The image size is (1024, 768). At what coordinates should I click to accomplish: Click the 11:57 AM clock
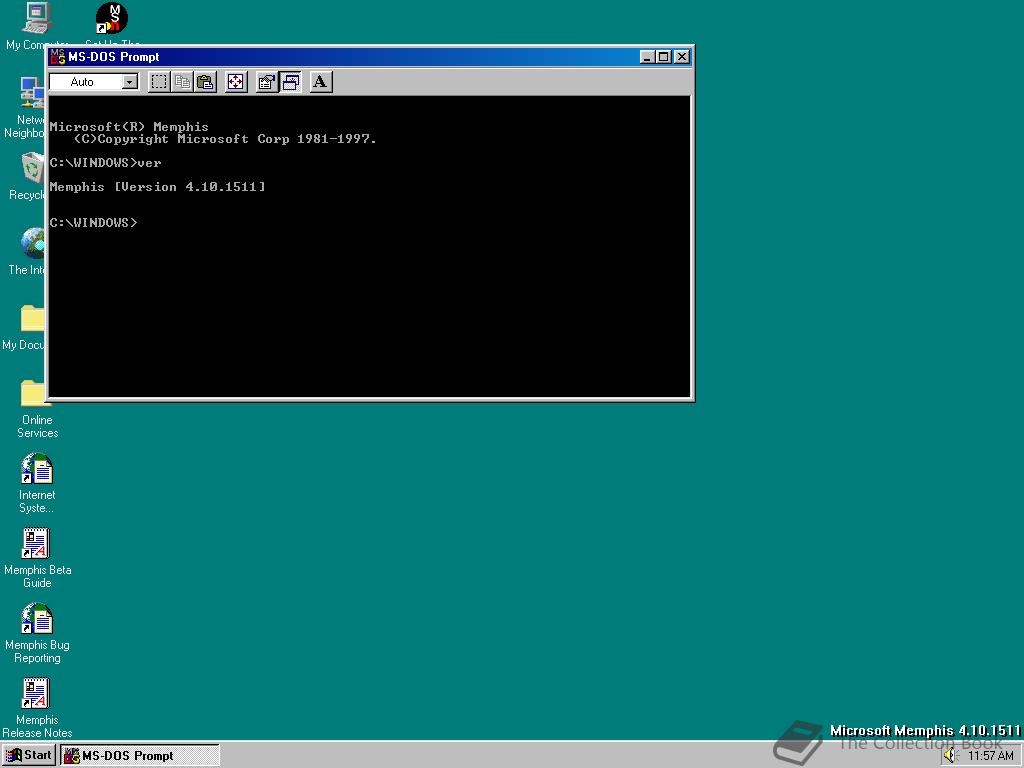[991, 756]
